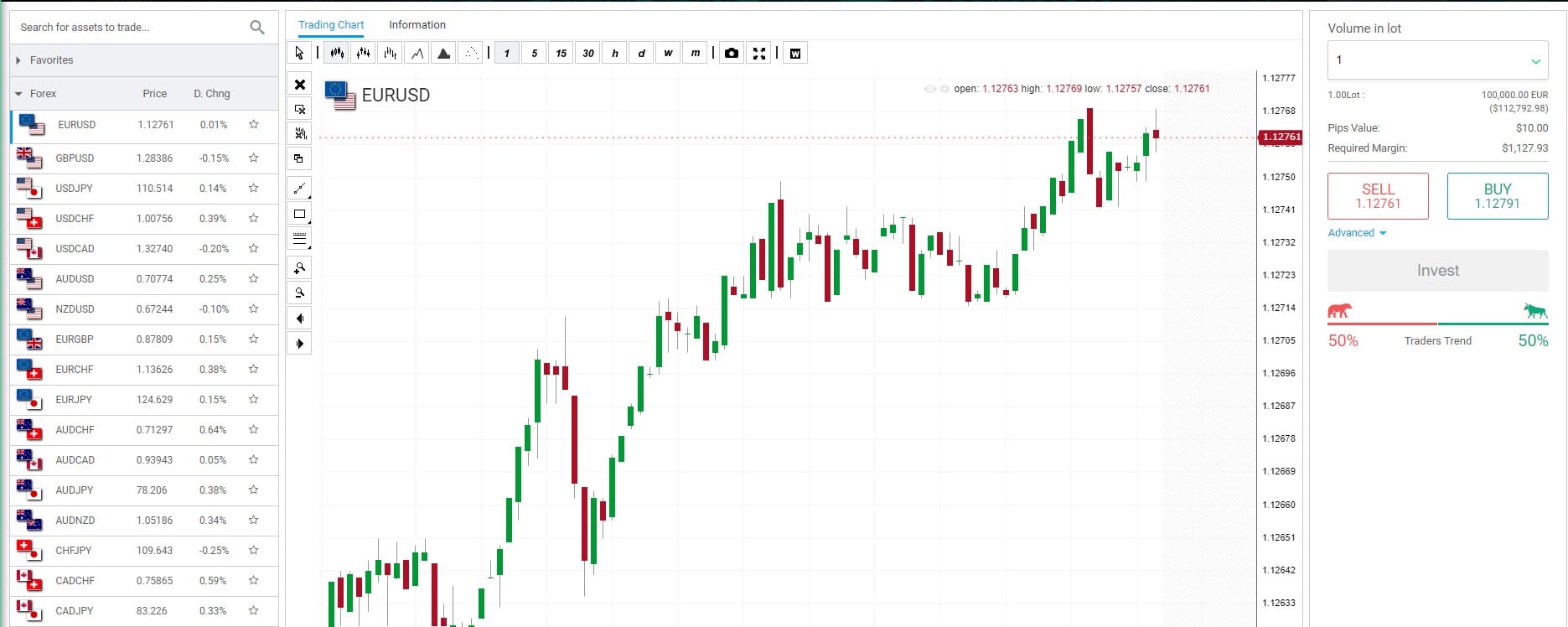Collapse the Forex section
The height and width of the screenshot is (627, 1568).
click(x=18, y=94)
